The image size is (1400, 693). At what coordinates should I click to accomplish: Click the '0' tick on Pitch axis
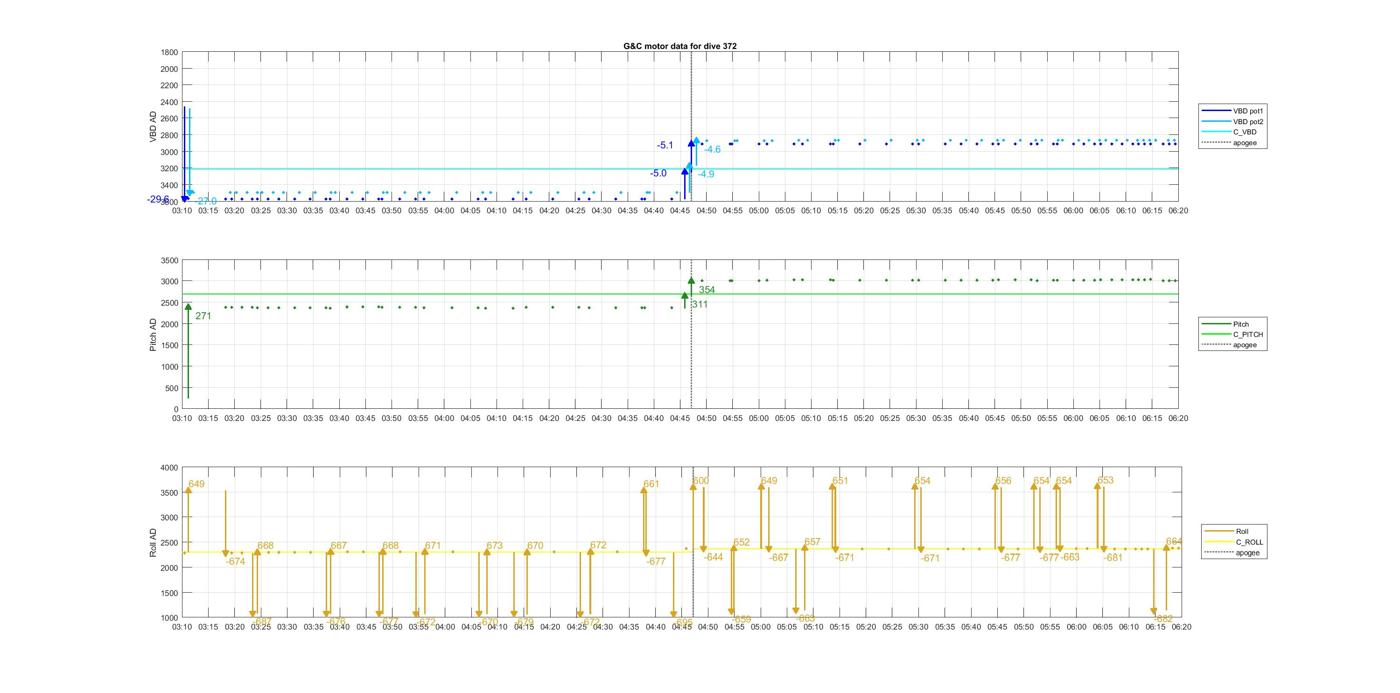(x=176, y=409)
